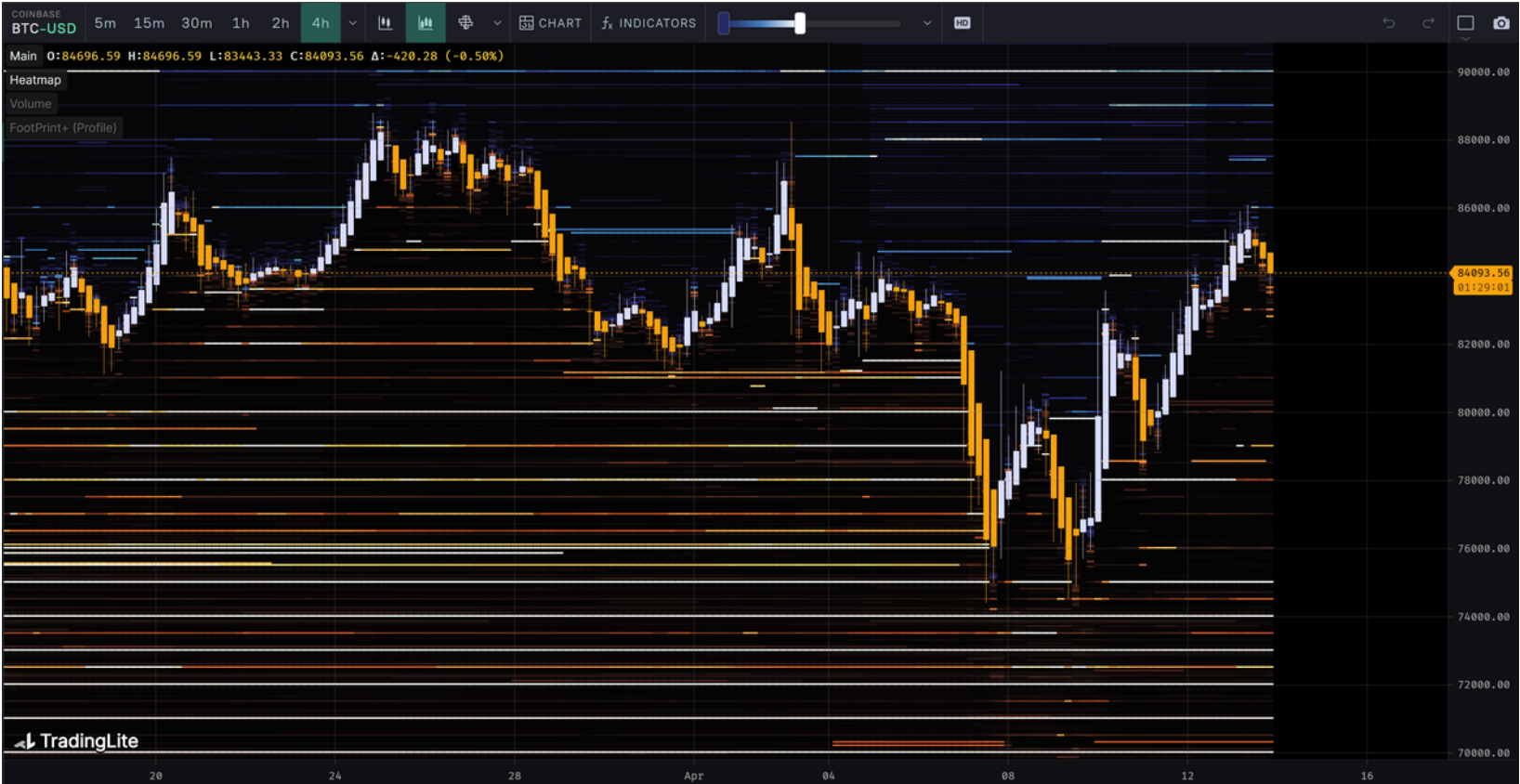Screen dimensions: 1520x784
Task: Toggle the FootPrint+ (Profile) layer
Action: pos(63,128)
